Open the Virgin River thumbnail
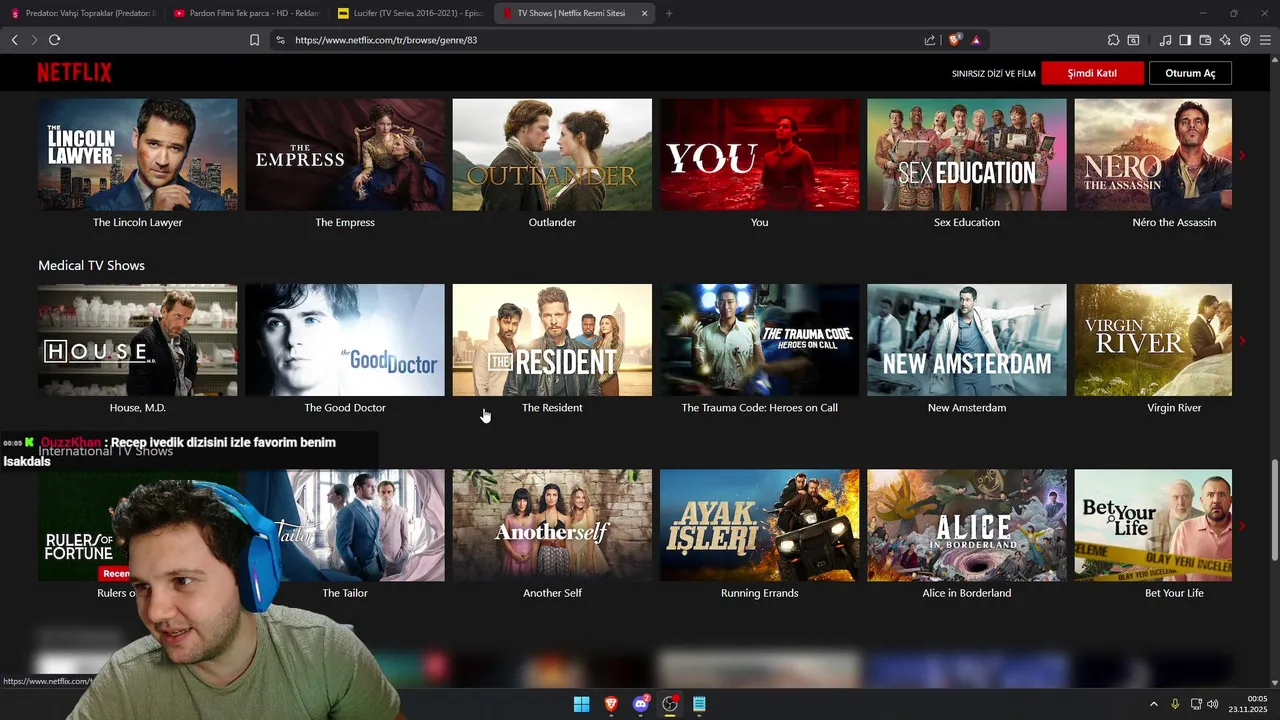 point(1153,340)
